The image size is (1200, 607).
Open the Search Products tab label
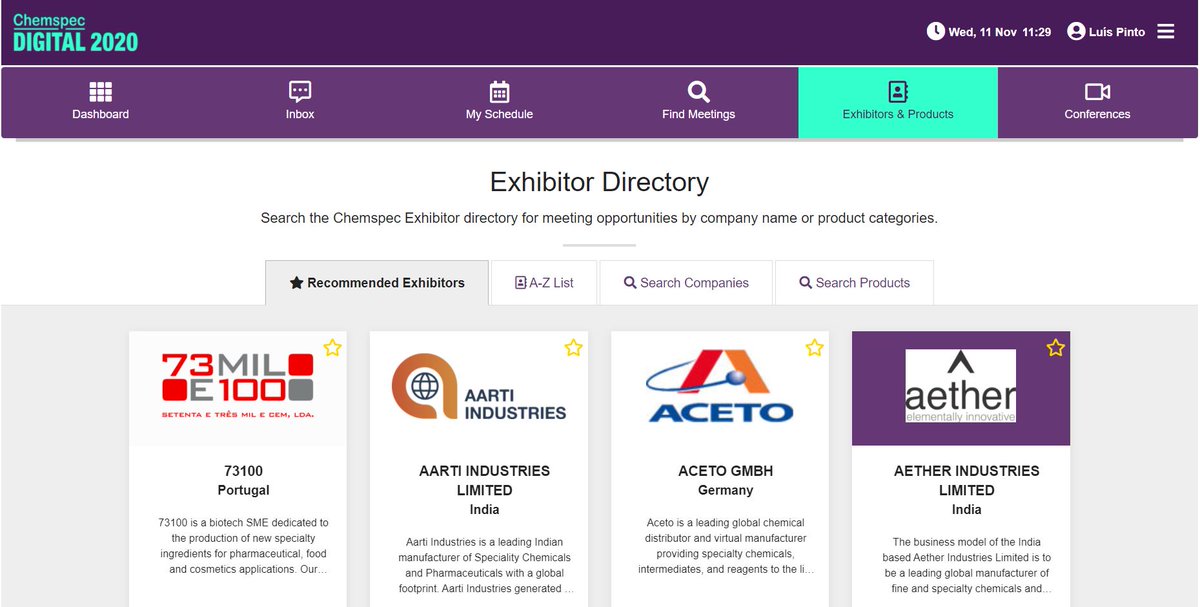pos(863,283)
